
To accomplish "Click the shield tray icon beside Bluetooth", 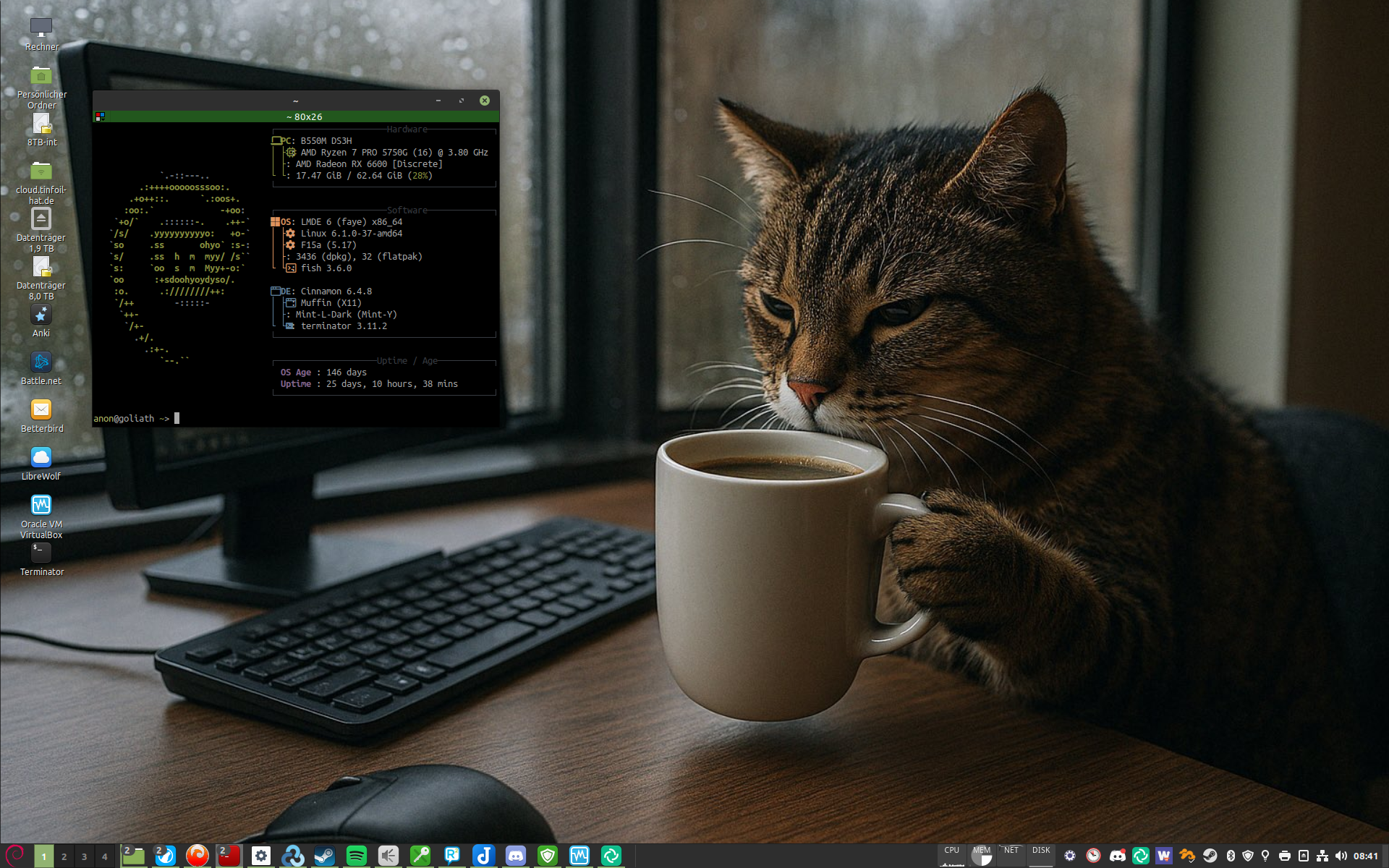I will pos(1248,856).
